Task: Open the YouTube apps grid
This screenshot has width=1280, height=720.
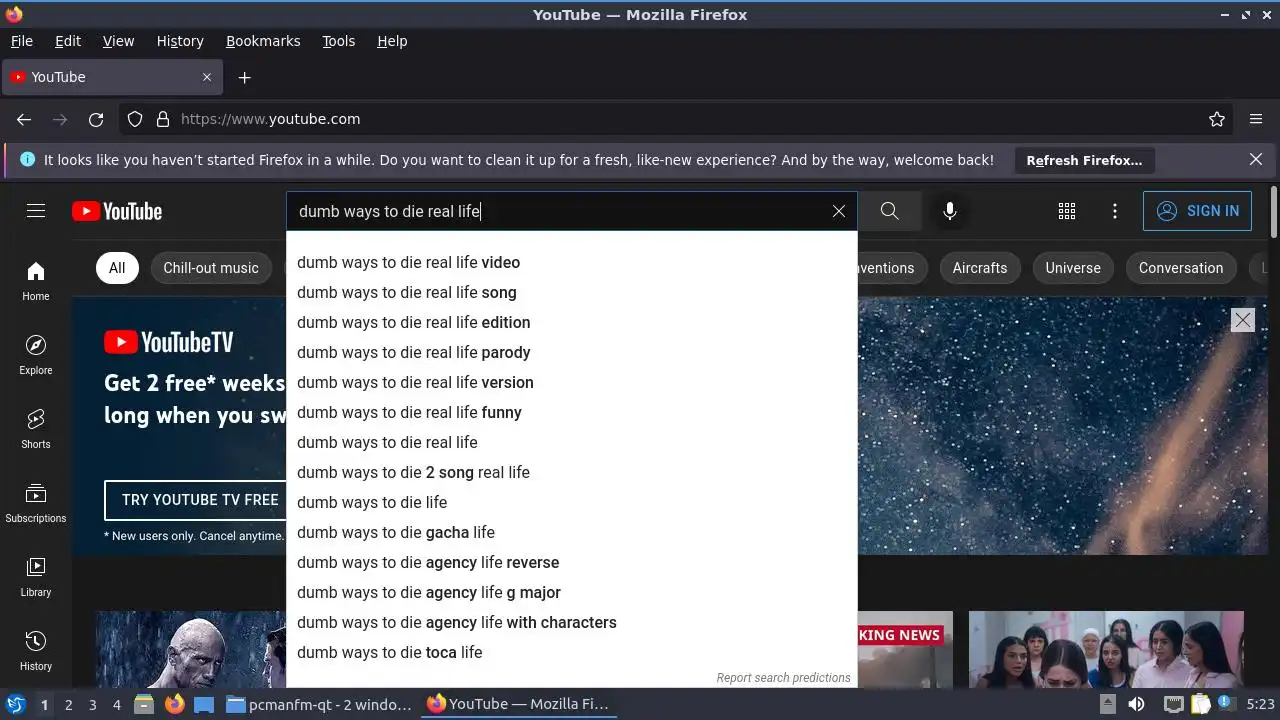Action: pyautogui.click(x=1067, y=211)
